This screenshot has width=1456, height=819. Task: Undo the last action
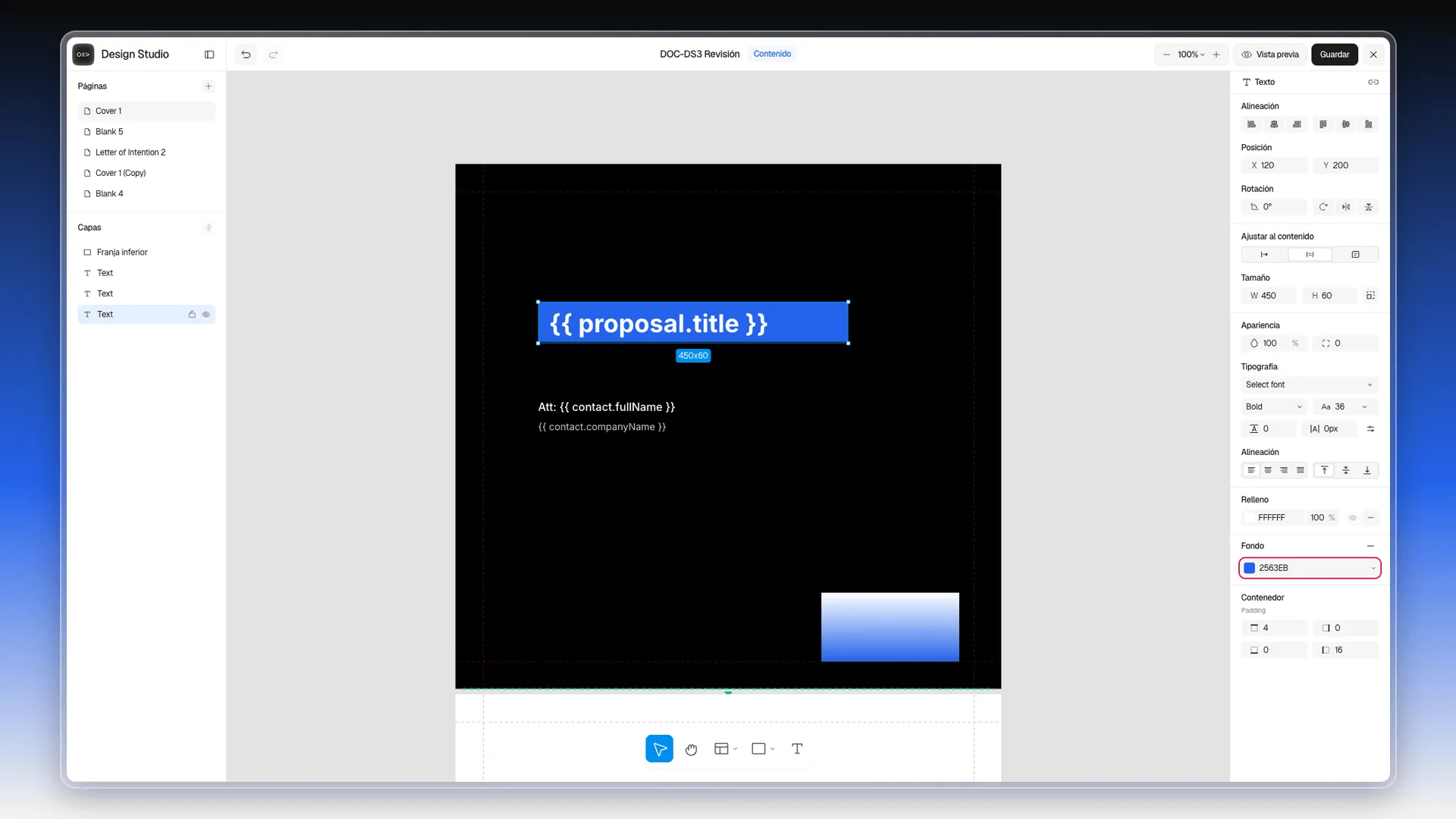tap(246, 55)
